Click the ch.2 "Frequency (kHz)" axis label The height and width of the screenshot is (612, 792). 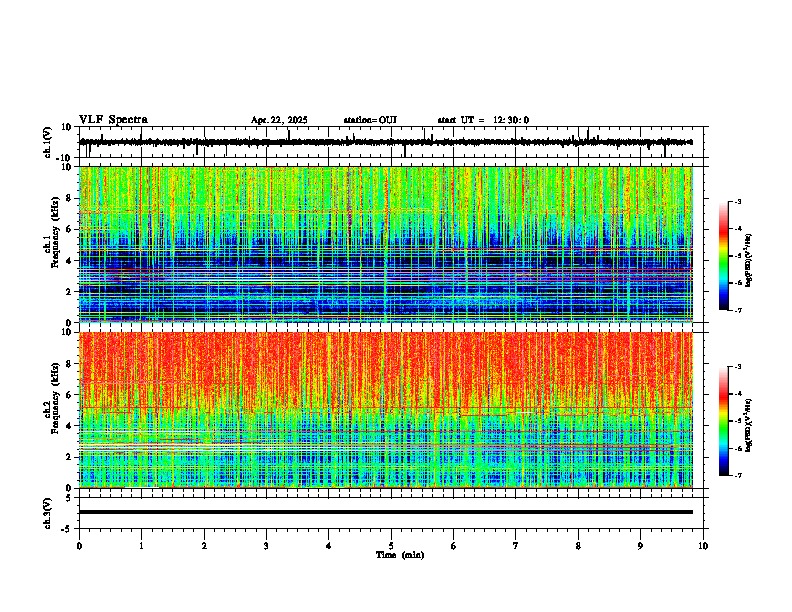(55, 398)
